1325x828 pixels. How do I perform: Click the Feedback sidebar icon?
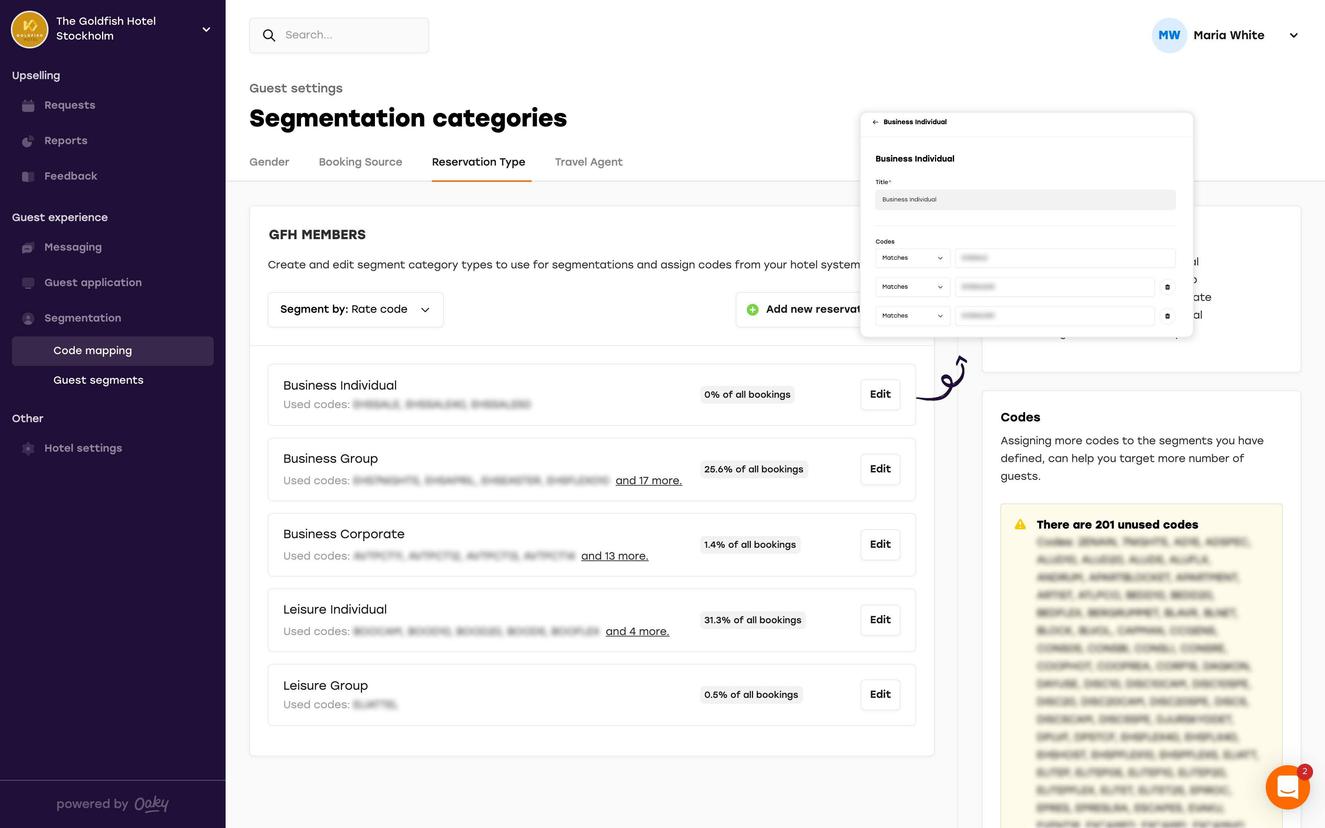28,176
